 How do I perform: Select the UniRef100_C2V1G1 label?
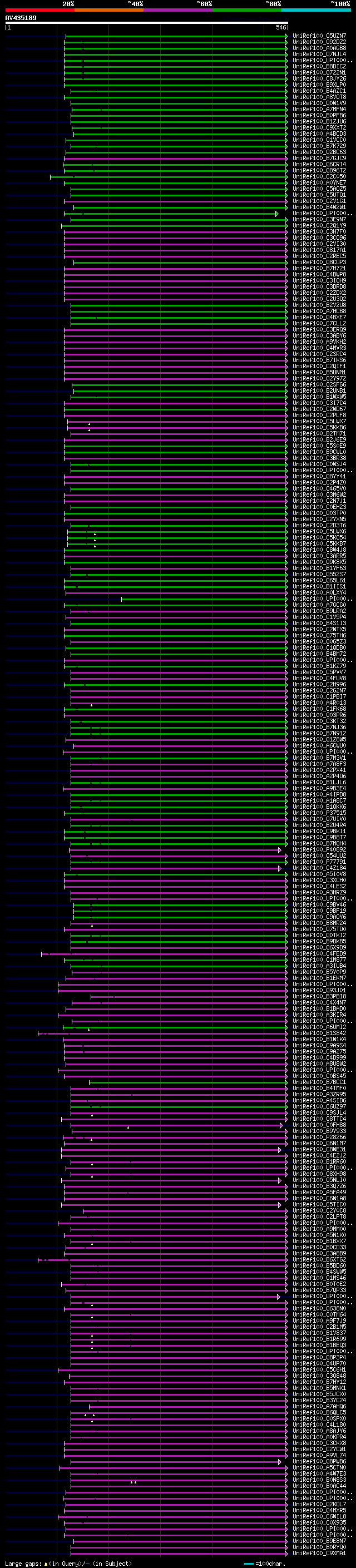coord(319,201)
